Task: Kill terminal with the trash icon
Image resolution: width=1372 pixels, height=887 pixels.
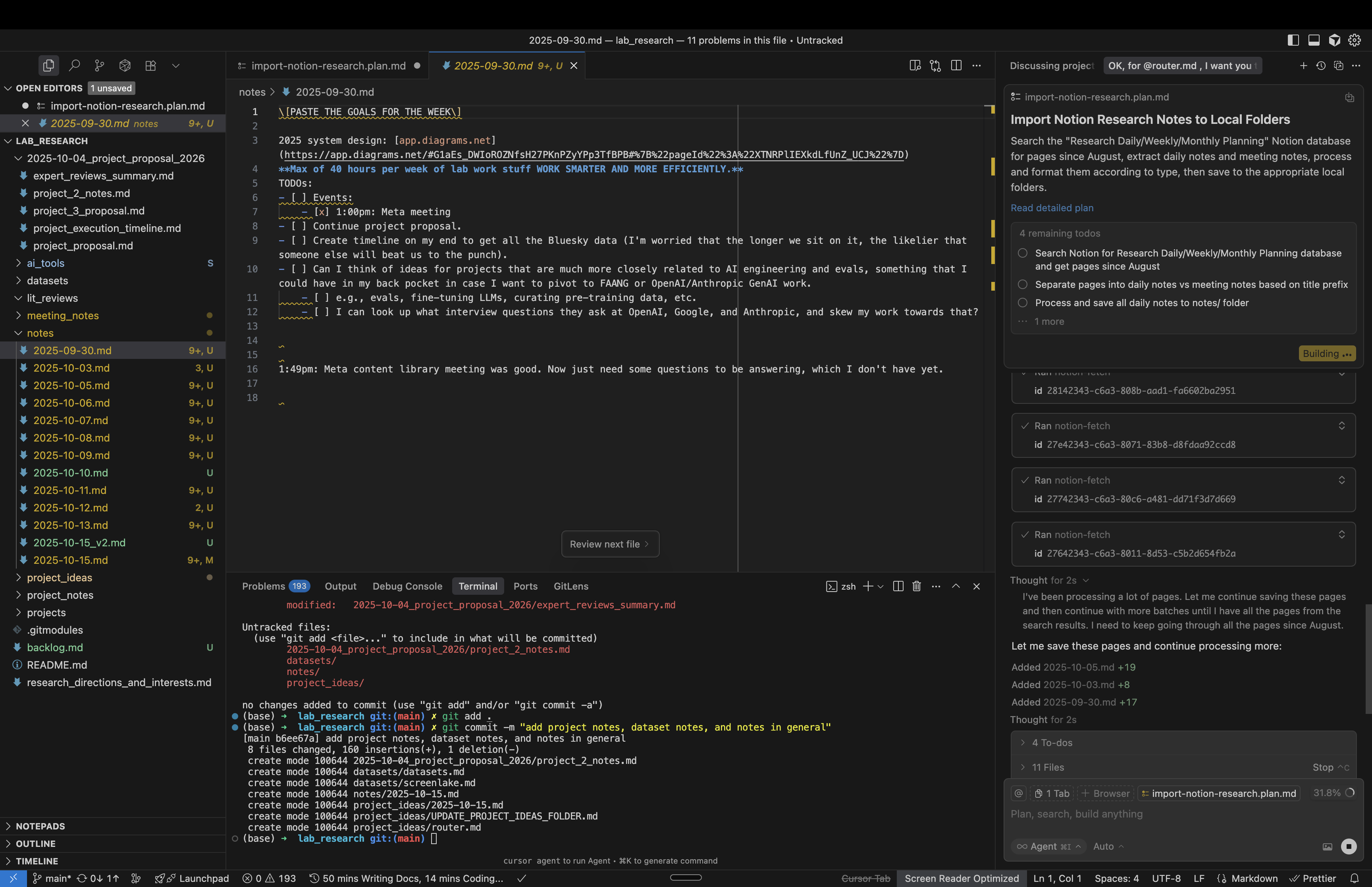Action: point(917,586)
